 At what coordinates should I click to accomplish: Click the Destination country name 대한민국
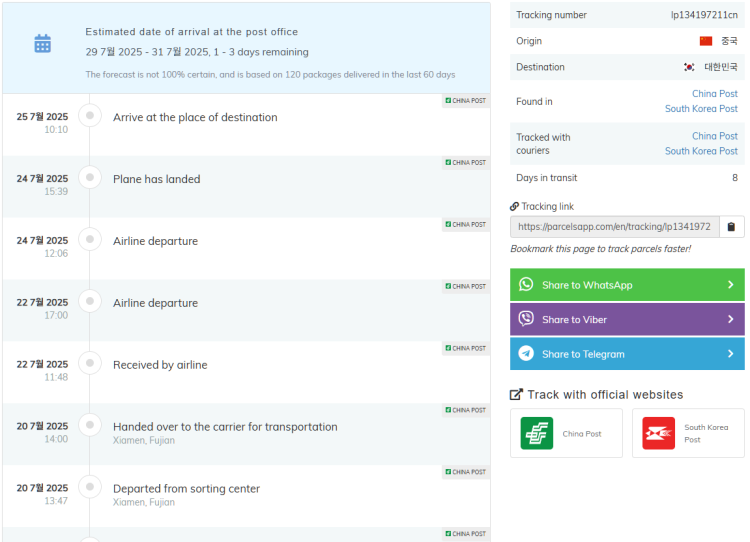point(721,67)
